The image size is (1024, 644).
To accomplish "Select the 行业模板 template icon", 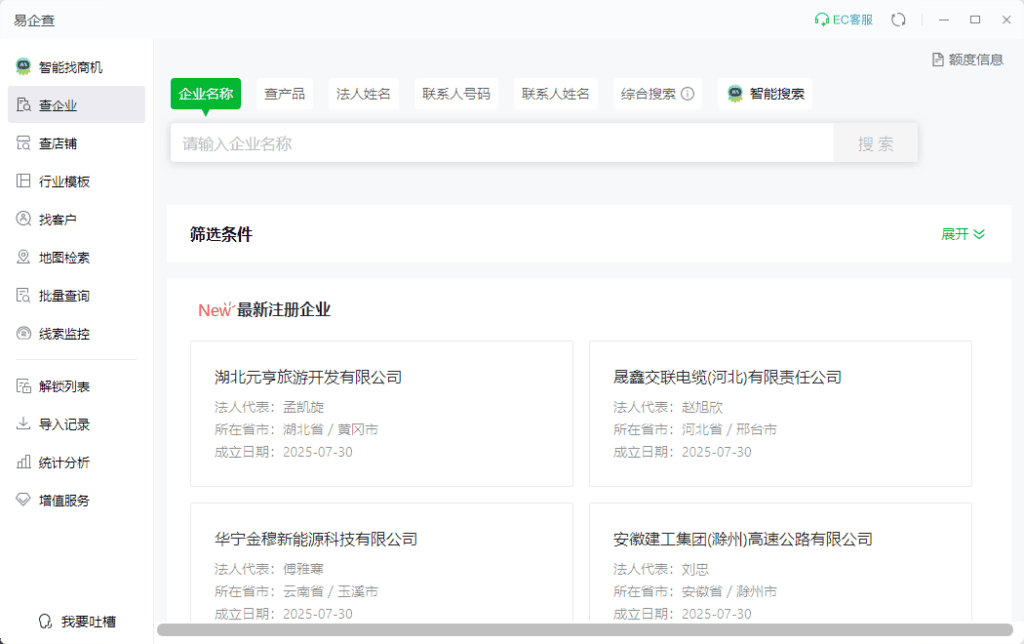I will pos(23,181).
